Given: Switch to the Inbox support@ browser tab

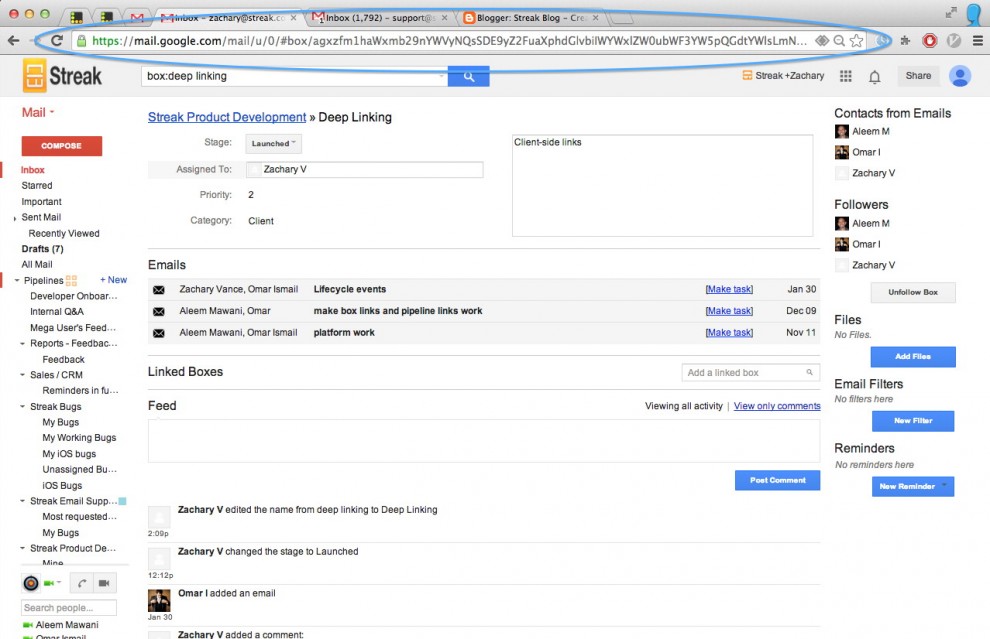Looking at the screenshot, I should [379, 18].
